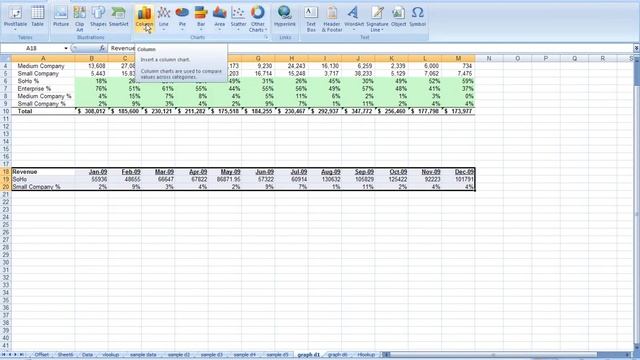The image size is (640, 360).
Task: Select the 'Enterprise %' label cell
Action: [x=43, y=89]
